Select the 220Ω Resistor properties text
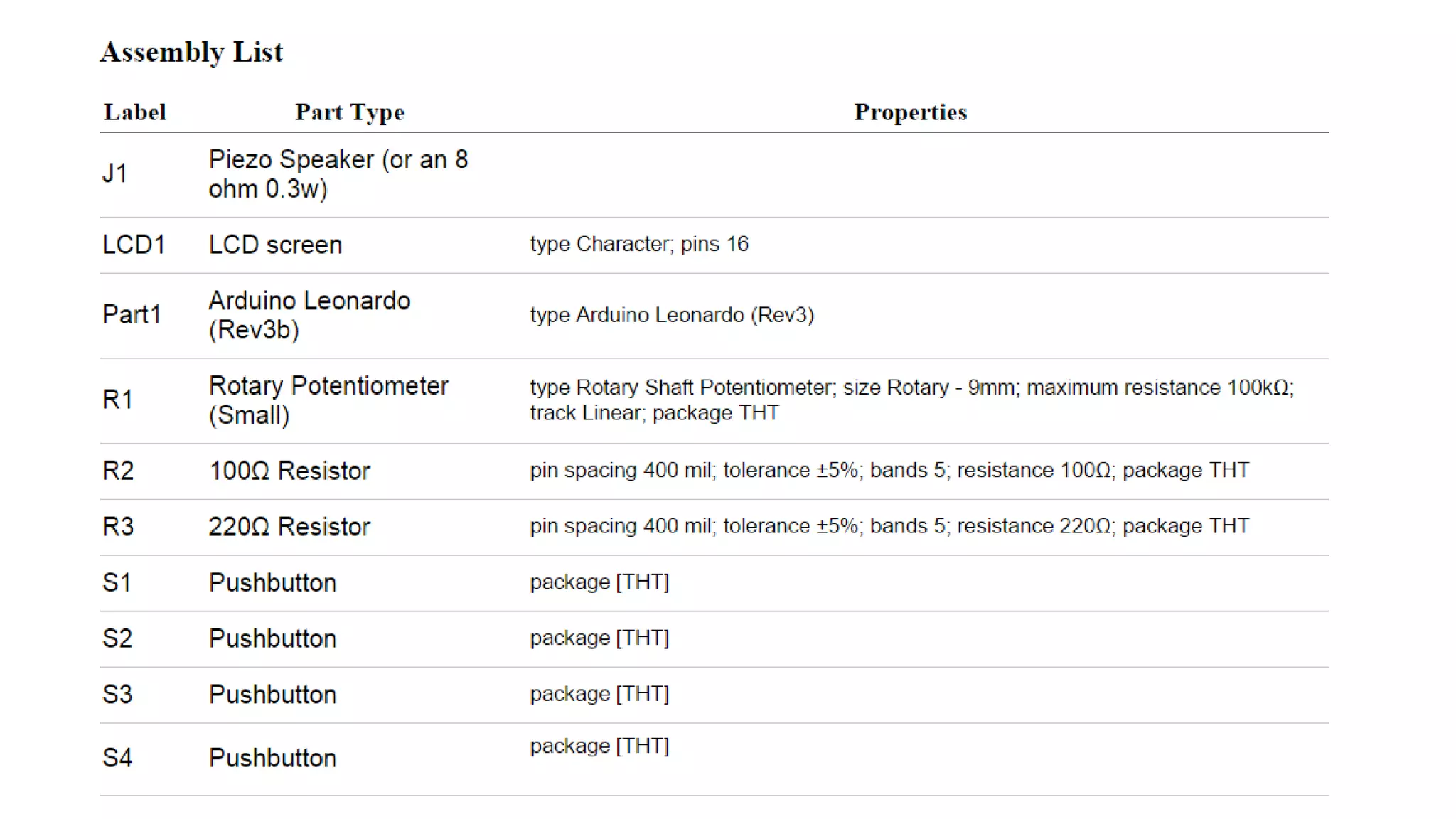This screenshot has height=819, width=1456. coord(889,526)
